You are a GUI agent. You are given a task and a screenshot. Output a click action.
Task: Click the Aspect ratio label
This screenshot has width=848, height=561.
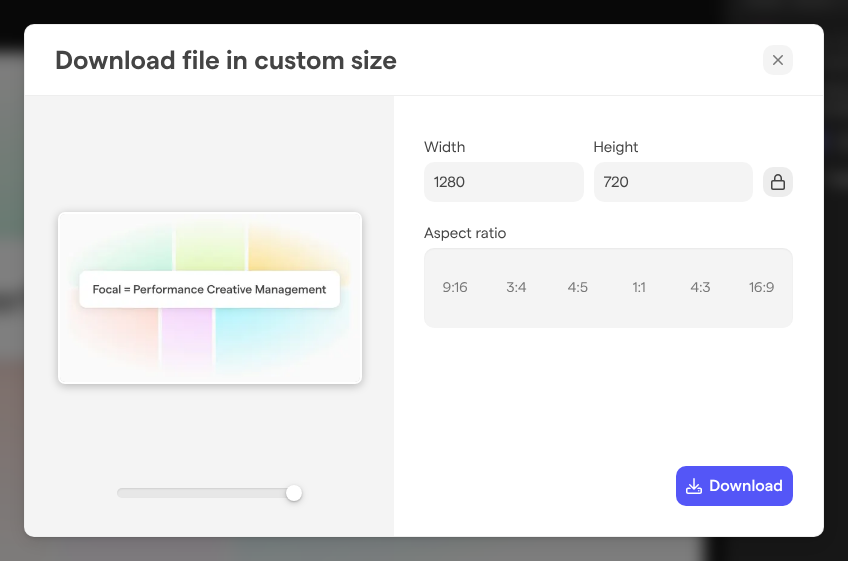pos(465,233)
